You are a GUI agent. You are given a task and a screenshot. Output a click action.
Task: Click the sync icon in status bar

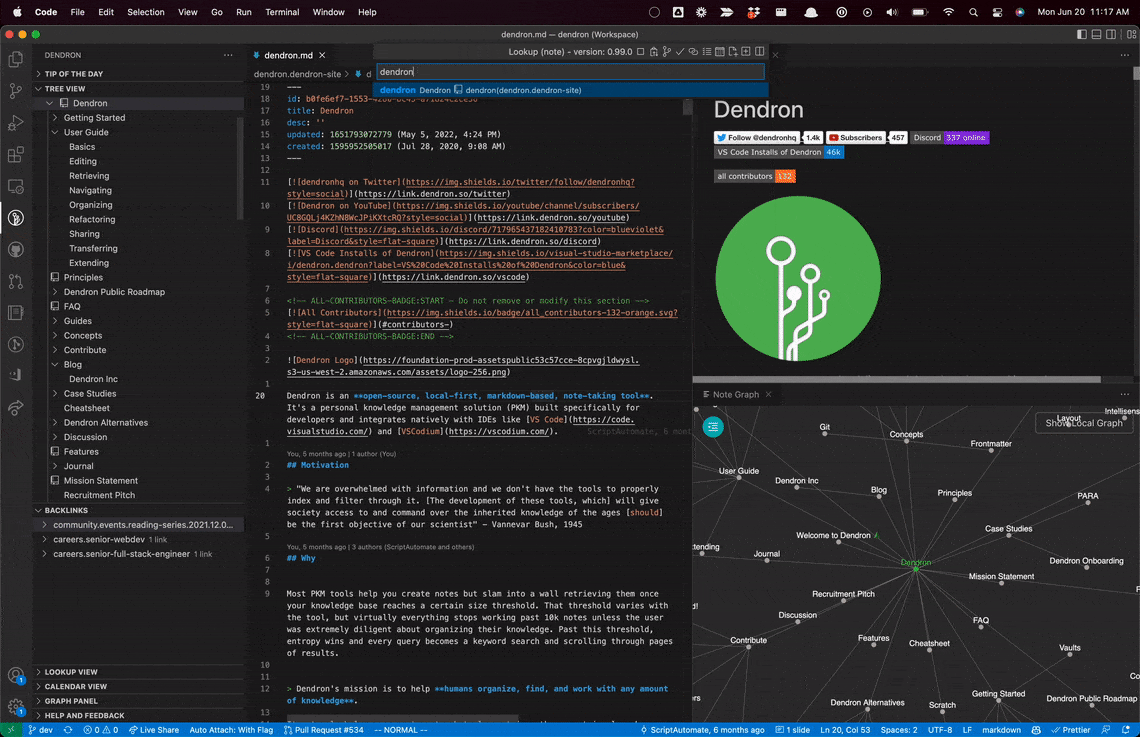68,730
